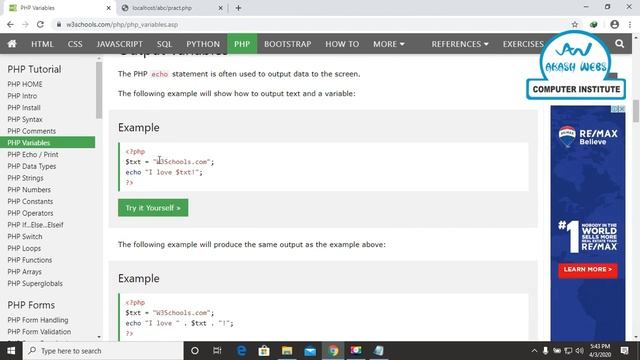Click the sidebar menu scrollbar thumb
The image size is (640, 360).
point(99,90)
